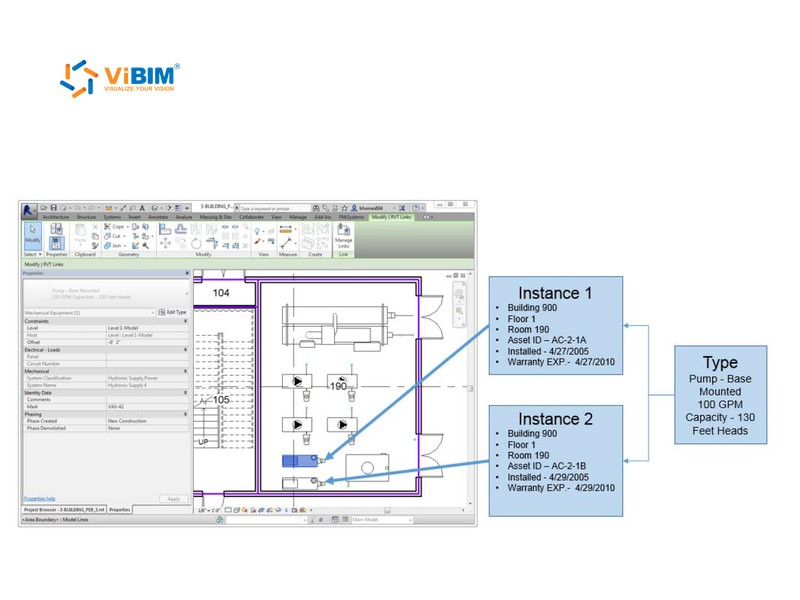Click the Worksets icon in status bar
Screen dimensions: 800x600
point(219,519)
